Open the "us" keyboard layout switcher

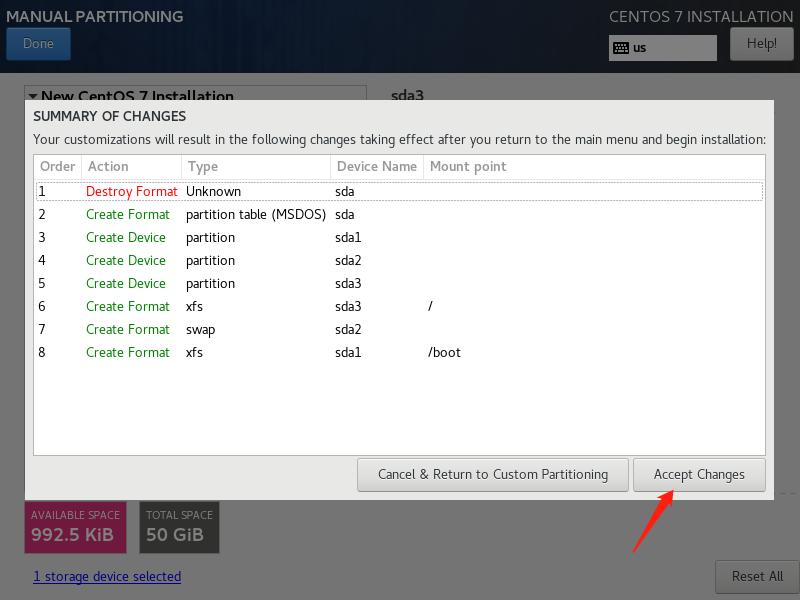point(662,46)
